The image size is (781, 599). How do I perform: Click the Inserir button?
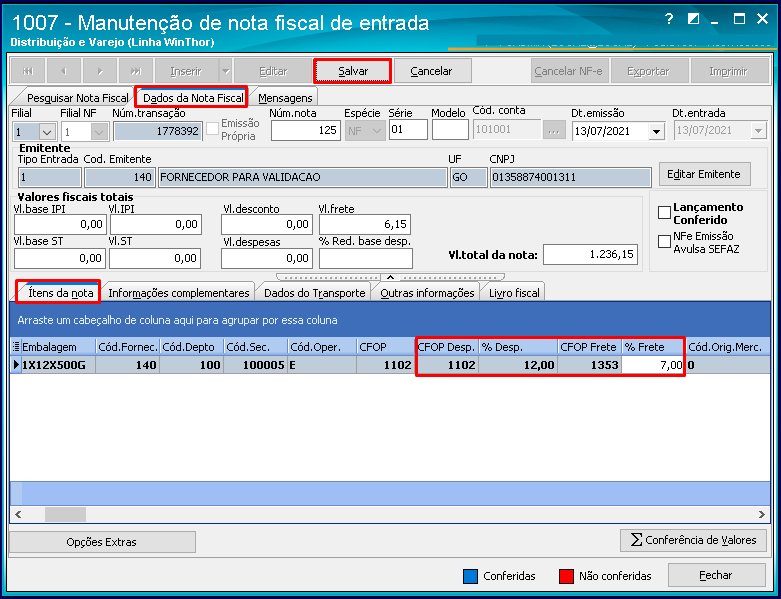pyautogui.click(x=186, y=71)
